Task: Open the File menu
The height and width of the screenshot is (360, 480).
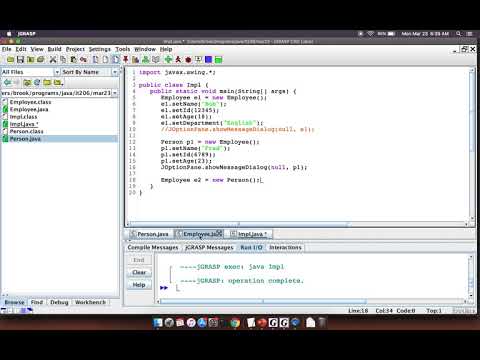Action: click(6, 49)
